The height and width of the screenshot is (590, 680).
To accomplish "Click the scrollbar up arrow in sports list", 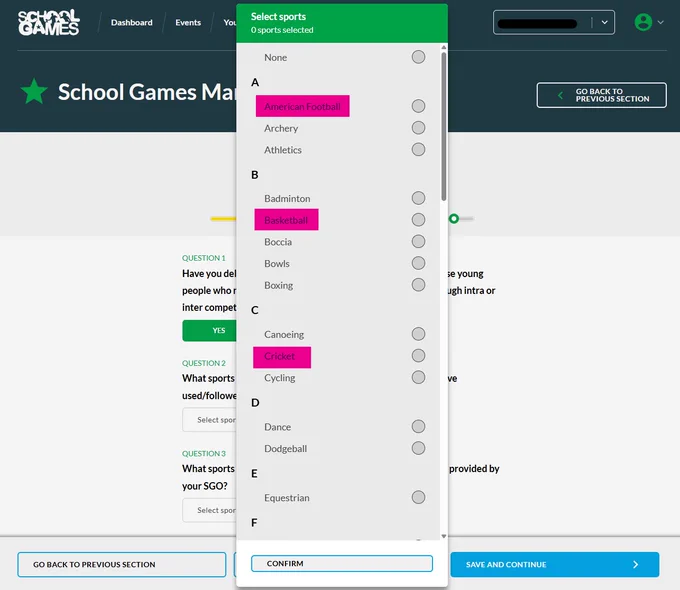I will pos(443,47).
